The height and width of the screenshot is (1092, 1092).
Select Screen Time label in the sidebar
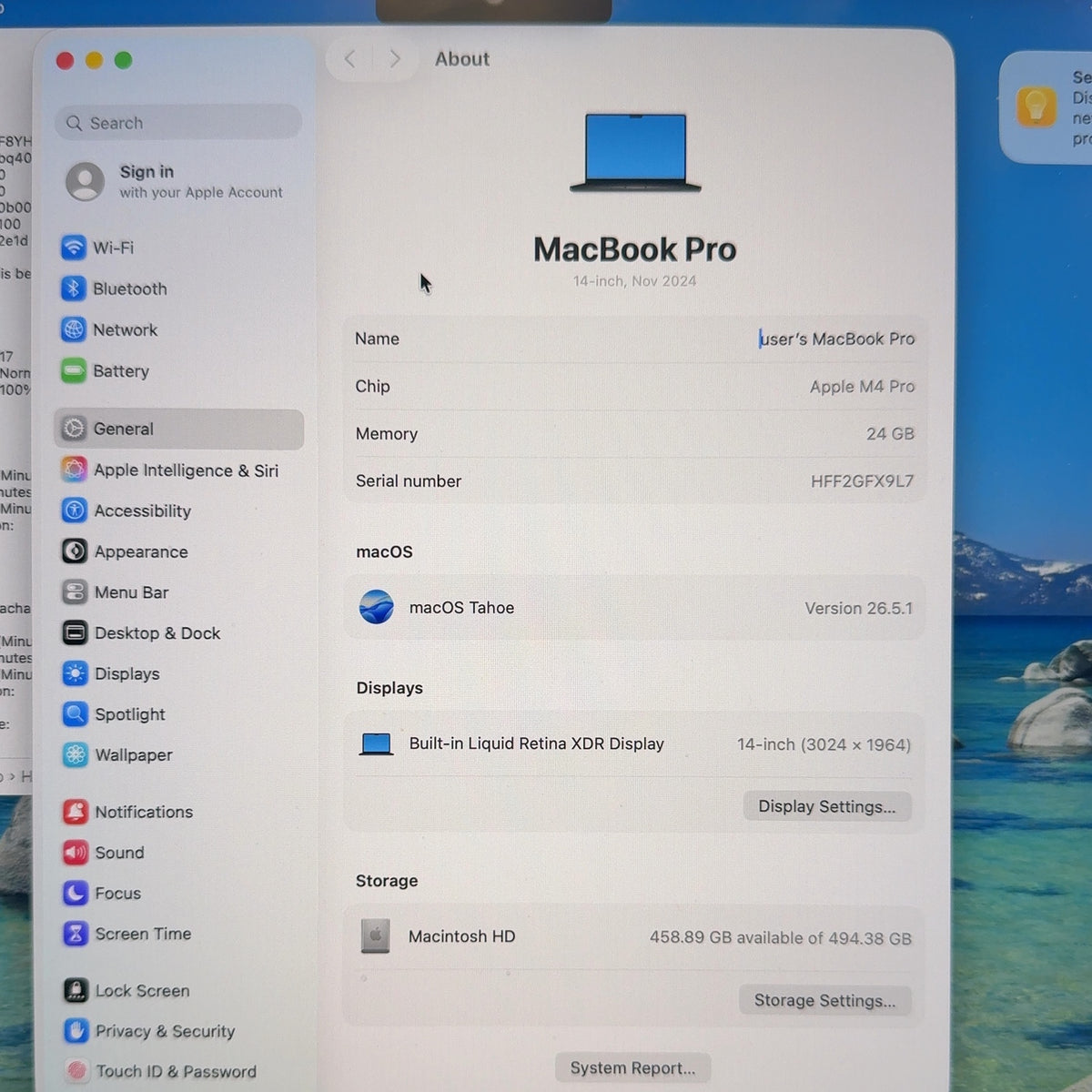click(x=143, y=934)
